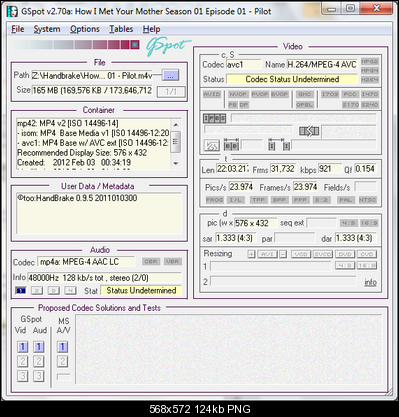Click the kbps value 921
Viewport: 399px width, 417px height.
329,169
